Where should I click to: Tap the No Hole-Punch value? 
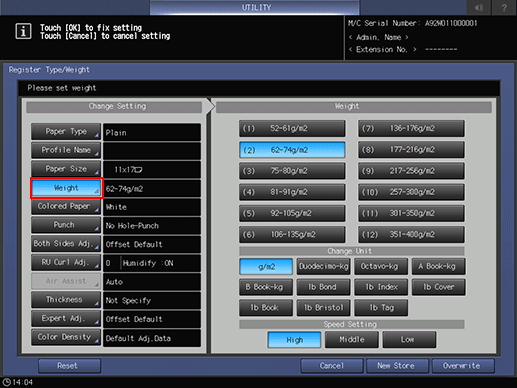click(x=152, y=226)
